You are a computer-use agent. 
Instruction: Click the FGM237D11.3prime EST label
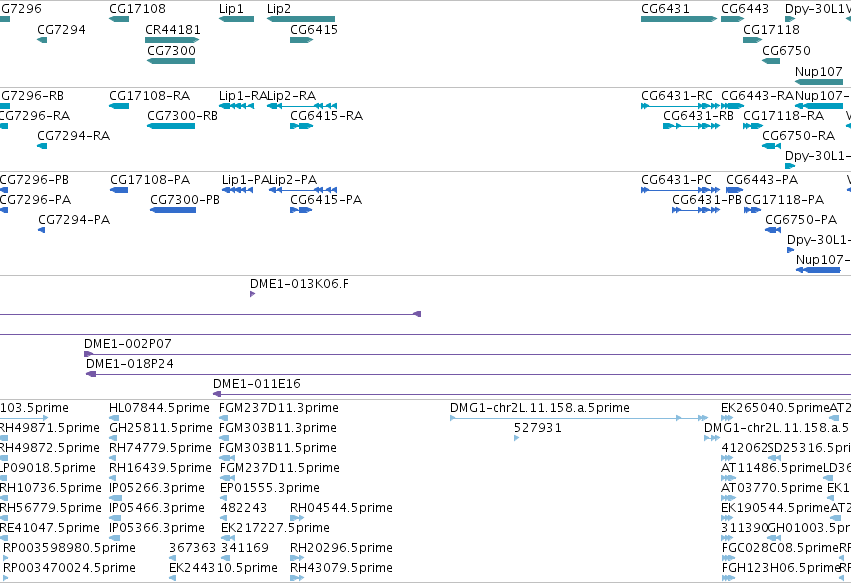point(278,408)
